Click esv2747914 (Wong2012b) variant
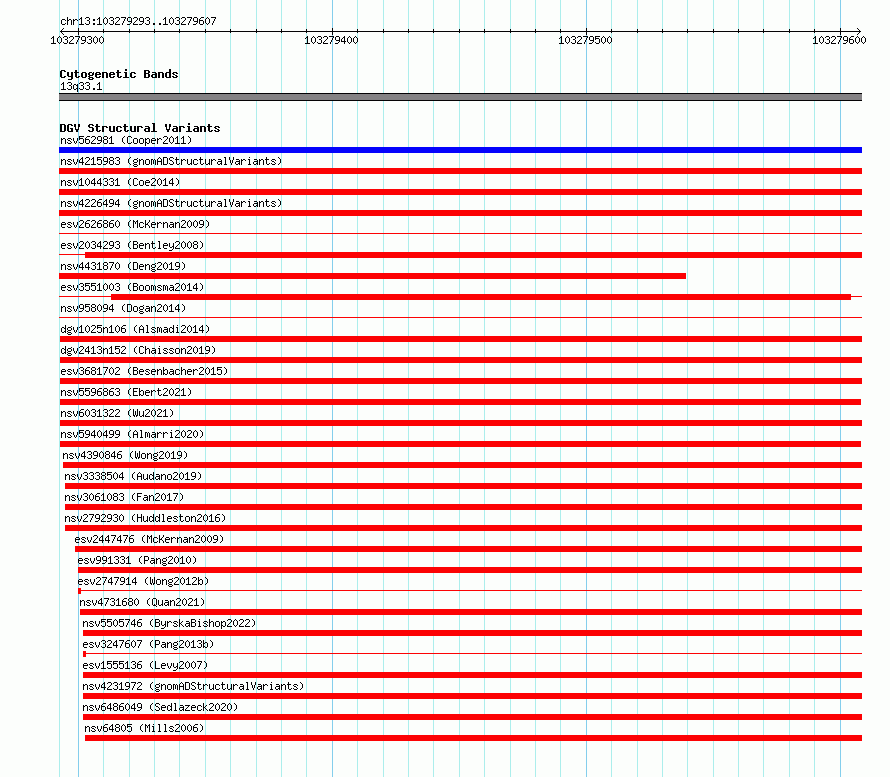Image resolution: width=890 pixels, height=777 pixels. 143,581
